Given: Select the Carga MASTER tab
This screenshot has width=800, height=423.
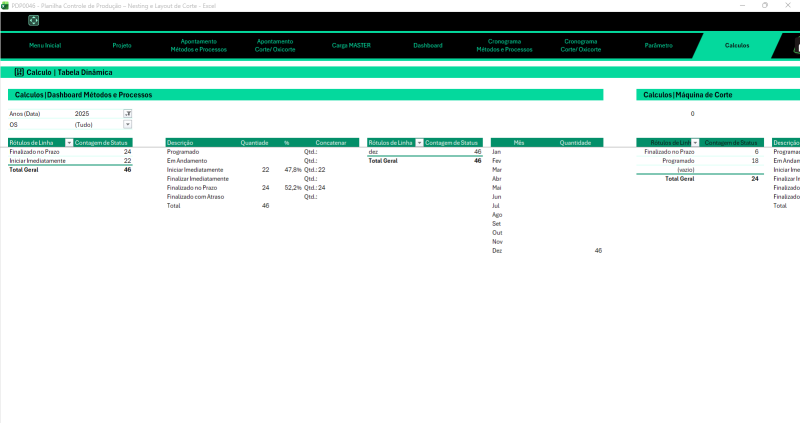Looking at the screenshot, I should click(x=351, y=46).
